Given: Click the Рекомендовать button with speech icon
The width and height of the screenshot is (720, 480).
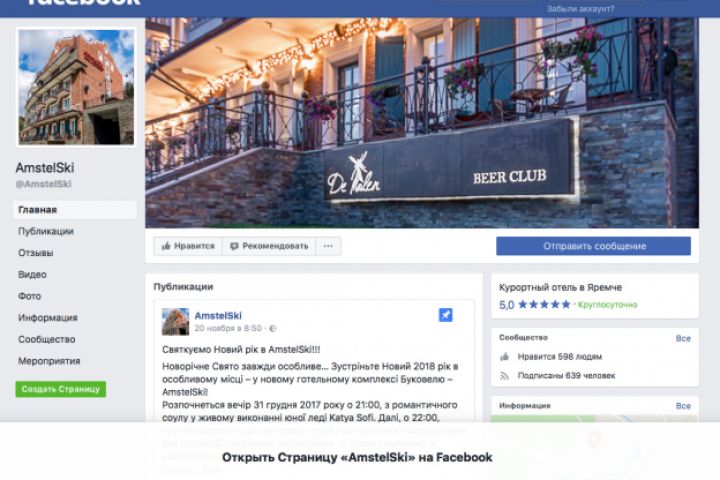Looking at the screenshot, I should [x=269, y=246].
